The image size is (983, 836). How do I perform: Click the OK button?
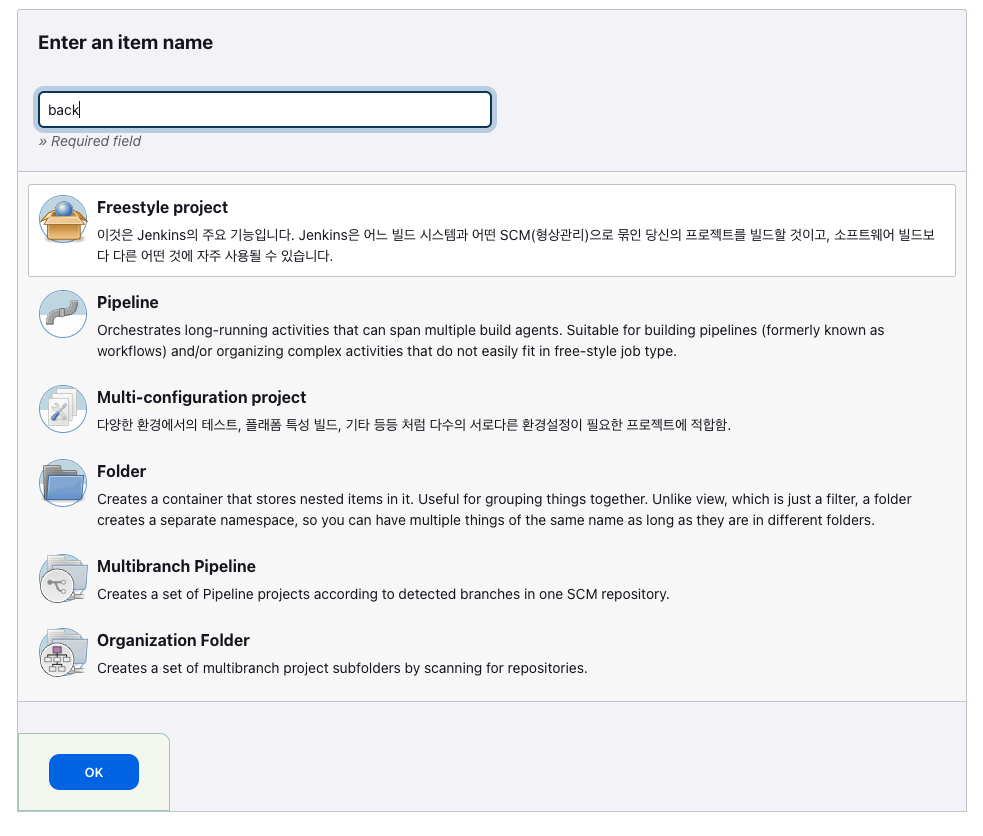tap(94, 772)
